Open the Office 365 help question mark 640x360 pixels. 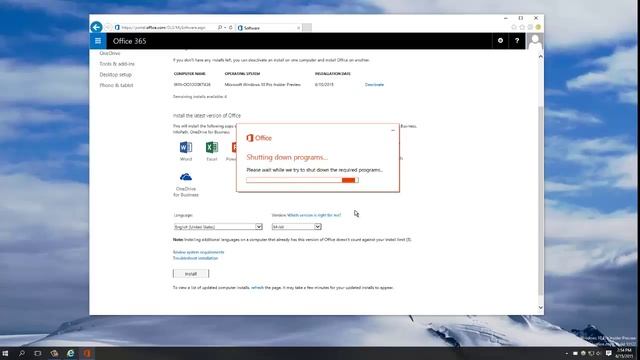517,41
